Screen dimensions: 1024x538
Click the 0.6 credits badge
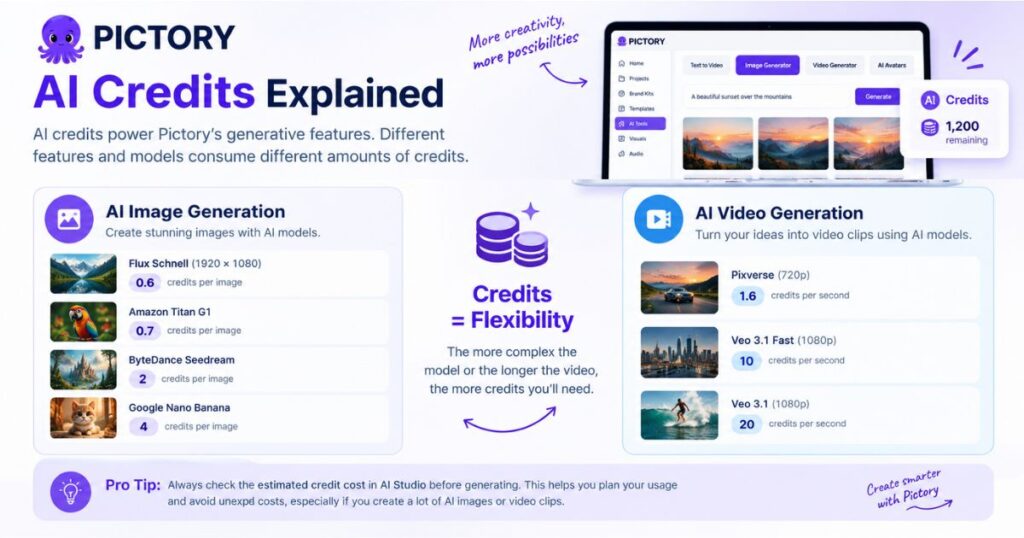[x=144, y=283]
